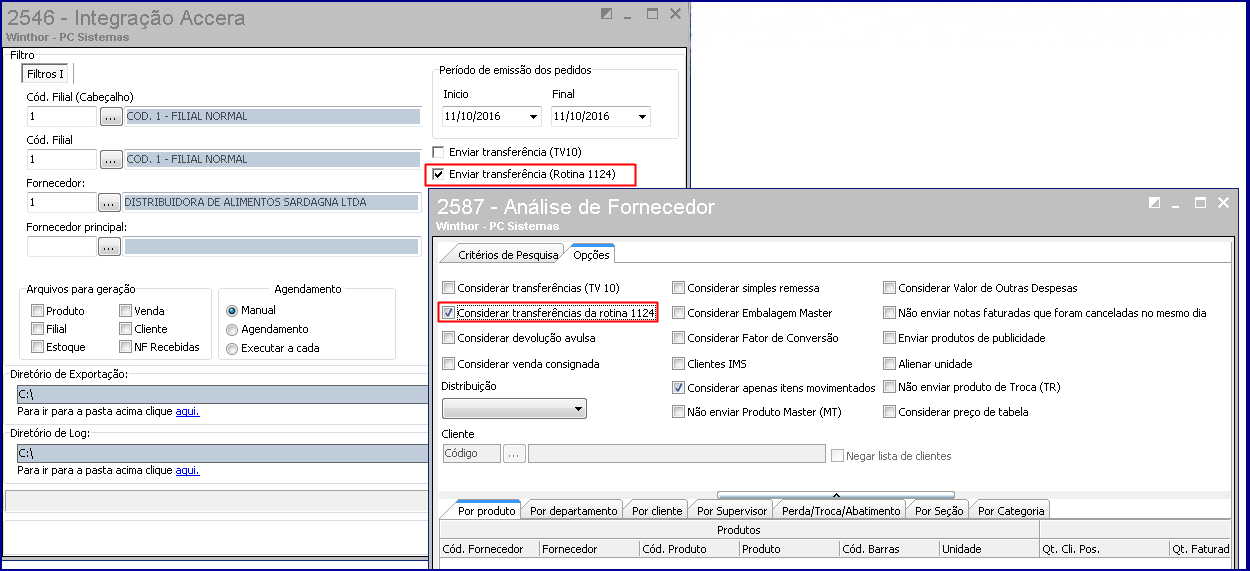The image size is (1250, 571).
Task: Toggle Considerar transferências da rotina 1124
Action: pyautogui.click(x=448, y=313)
